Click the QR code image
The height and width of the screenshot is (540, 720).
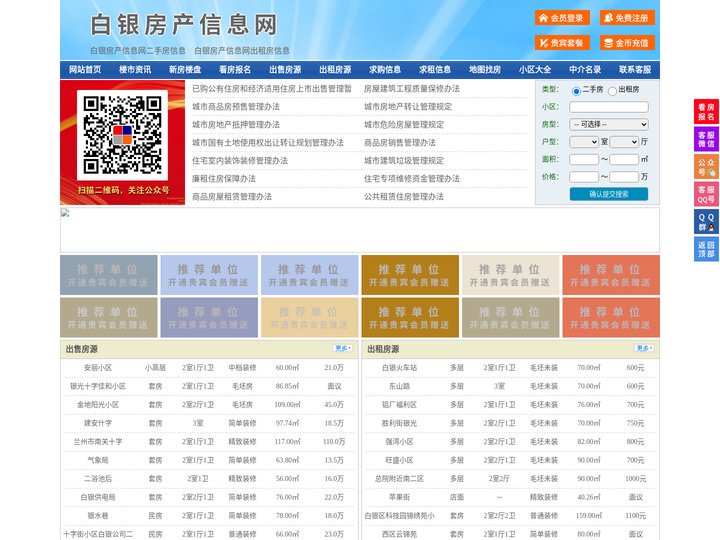click(x=122, y=135)
